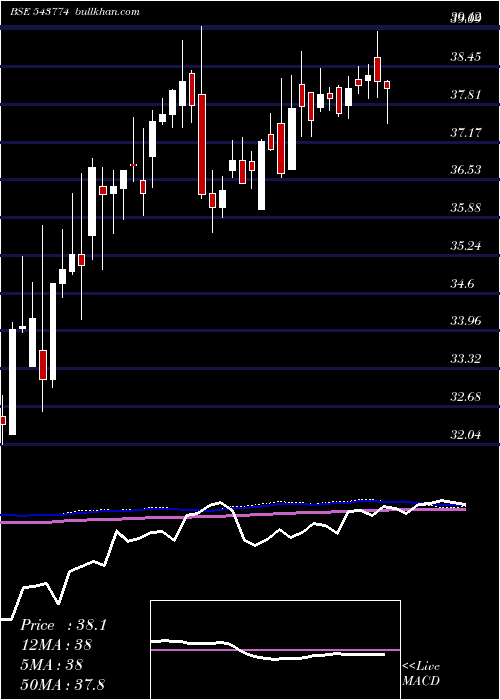The height and width of the screenshot is (700, 500).
Task: Click the tall white candle second from left edge
Action: pyautogui.click(x=12, y=382)
